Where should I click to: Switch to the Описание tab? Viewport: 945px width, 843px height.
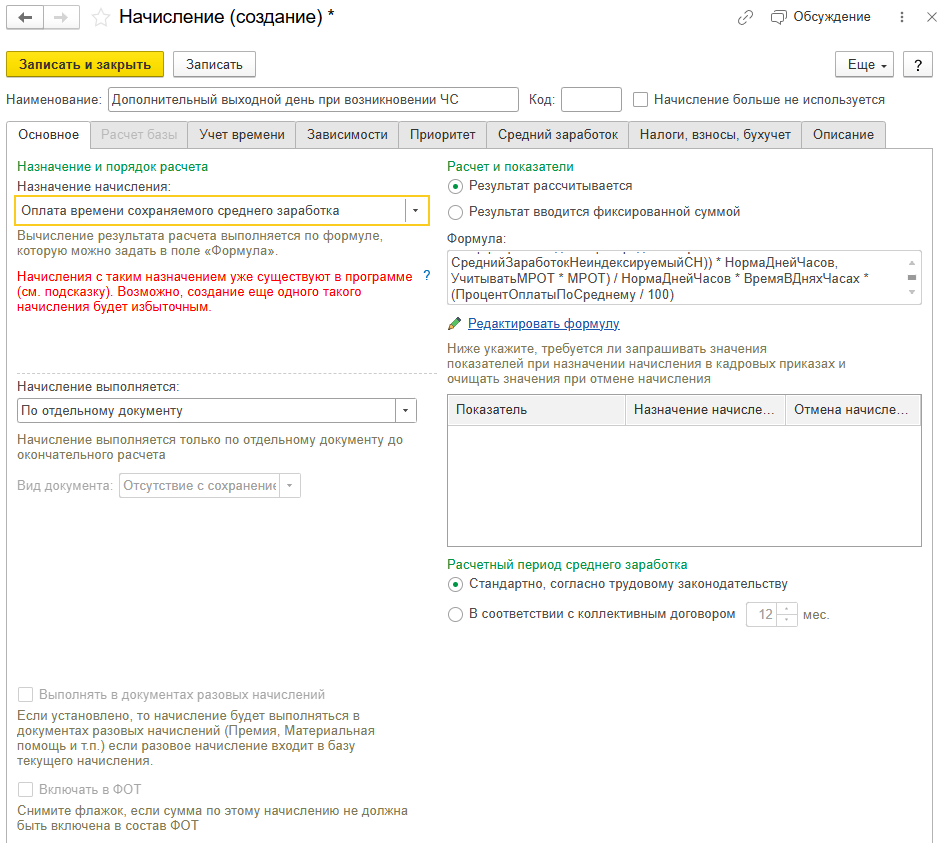[843, 134]
